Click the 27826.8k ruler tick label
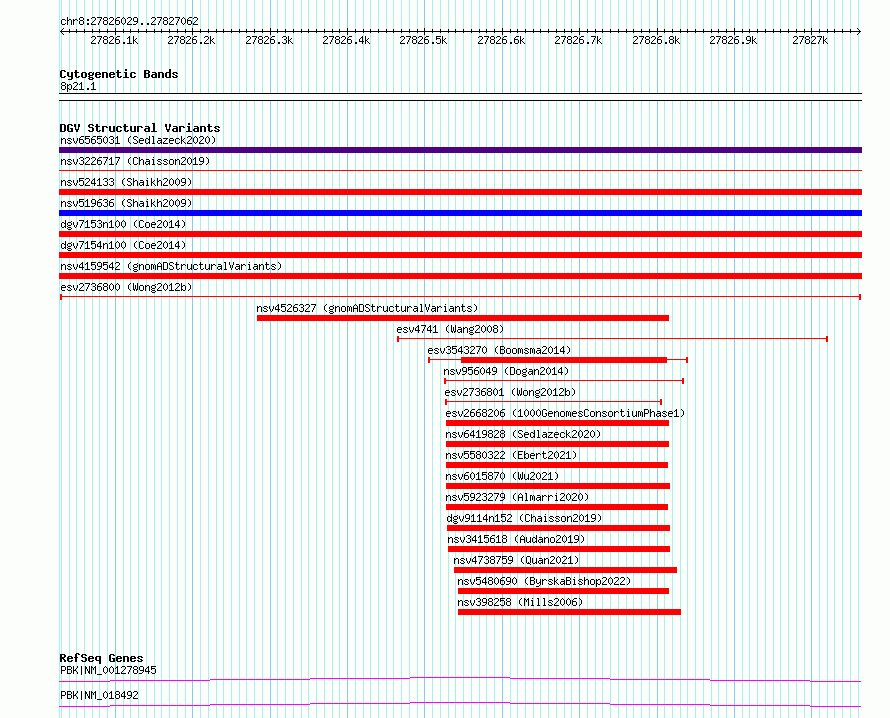 click(x=656, y=40)
